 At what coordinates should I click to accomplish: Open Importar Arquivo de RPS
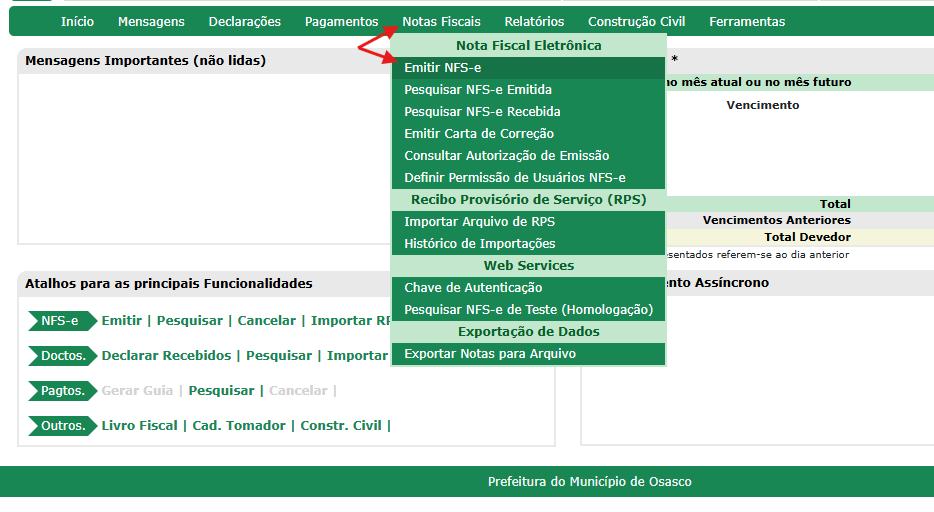pos(479,222)
